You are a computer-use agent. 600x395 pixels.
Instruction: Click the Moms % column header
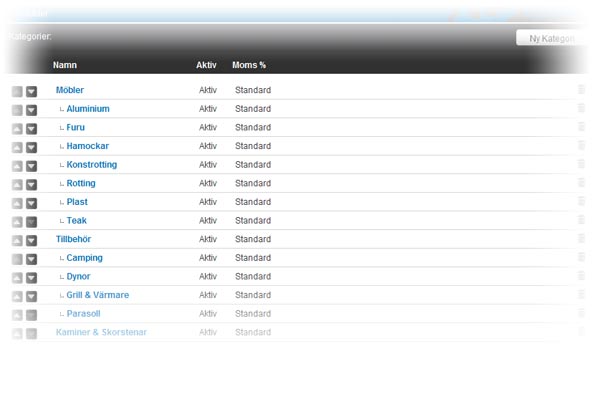(249, 65)
